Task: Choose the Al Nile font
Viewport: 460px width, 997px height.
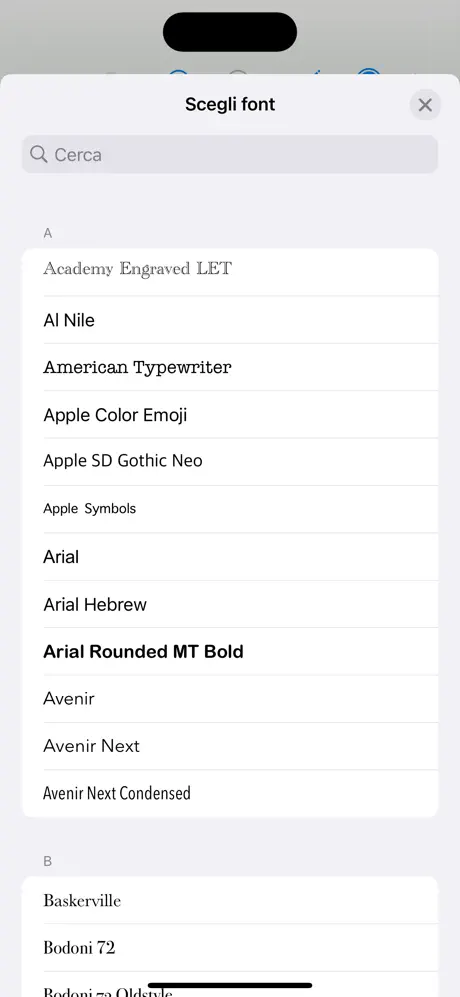Action: [x=230, y=320]
